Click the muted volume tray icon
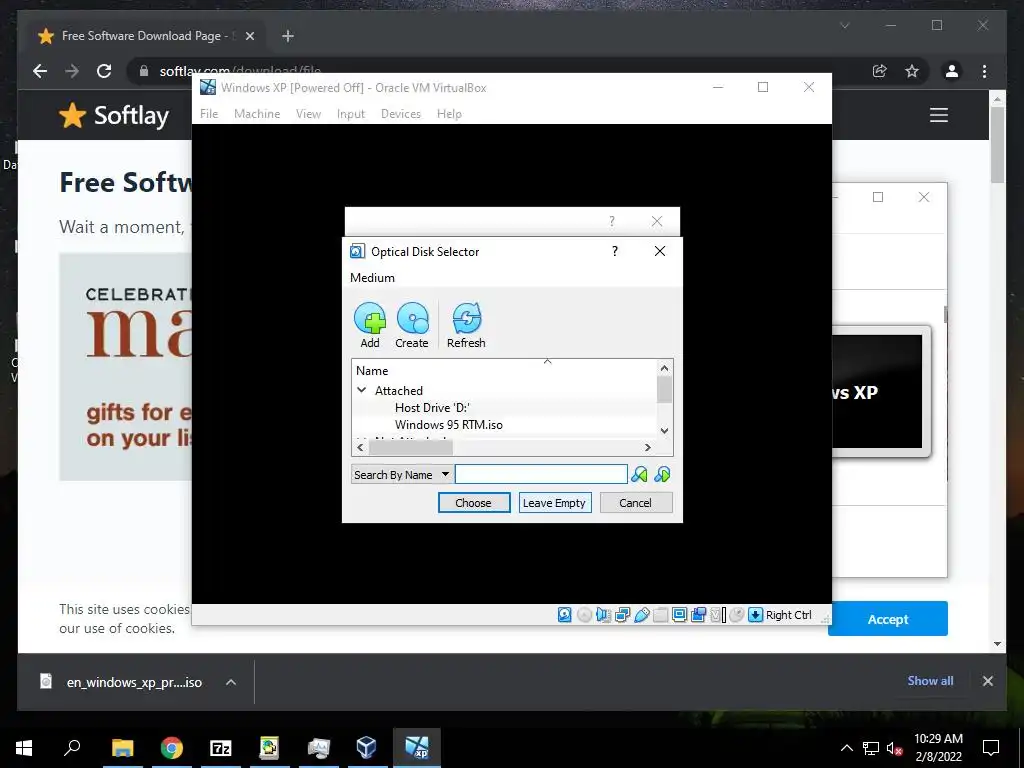 tap(895, 748)
